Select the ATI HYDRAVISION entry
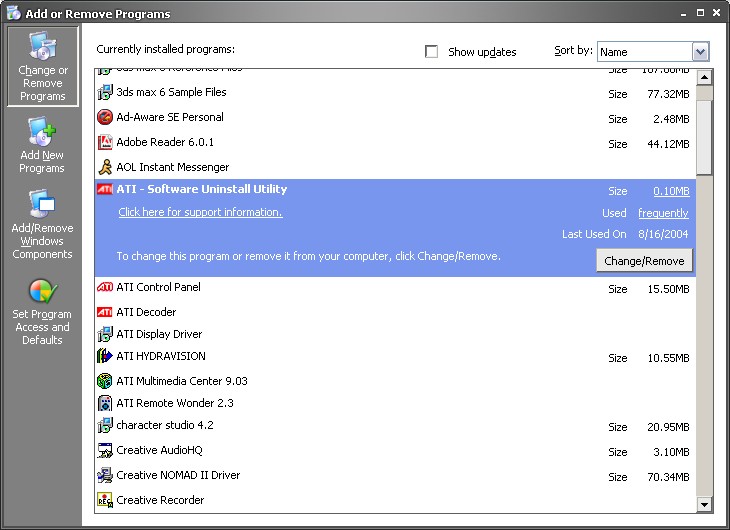730x530 pixels. pos(395,356)
